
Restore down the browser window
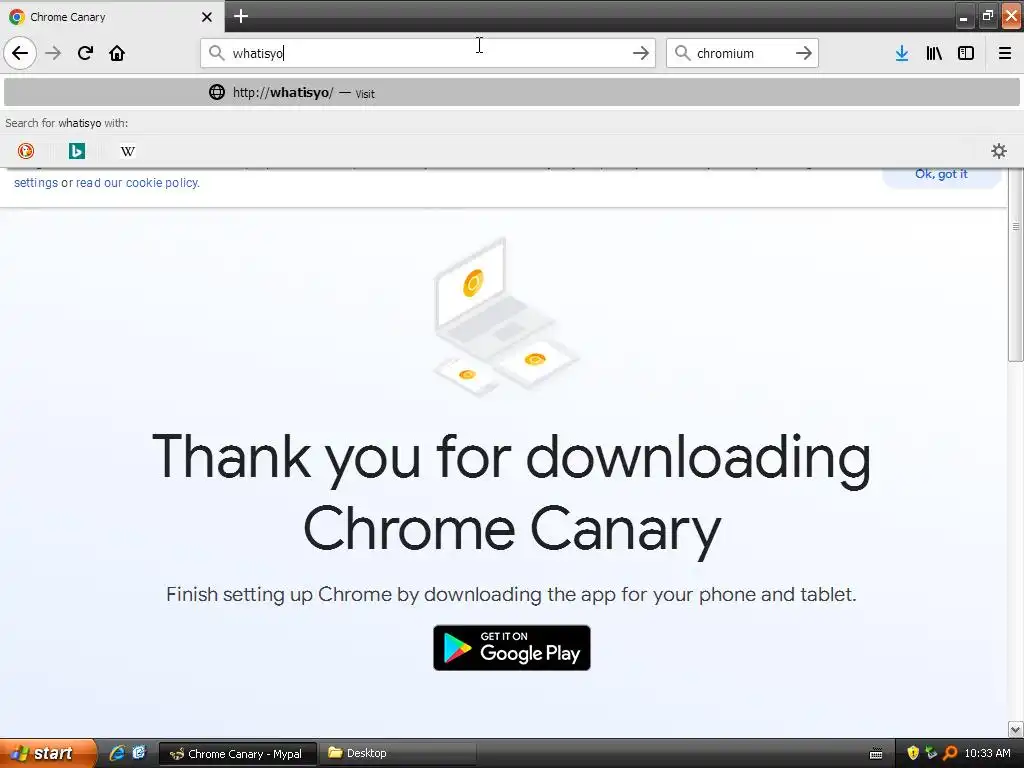pos(987,16)
